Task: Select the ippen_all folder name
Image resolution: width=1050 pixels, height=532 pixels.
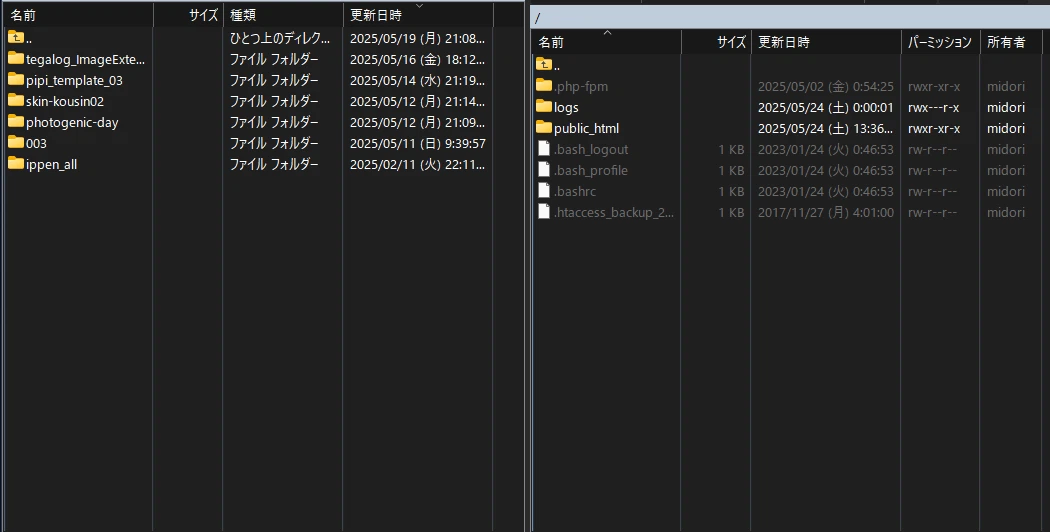Action: coord(51,164)
